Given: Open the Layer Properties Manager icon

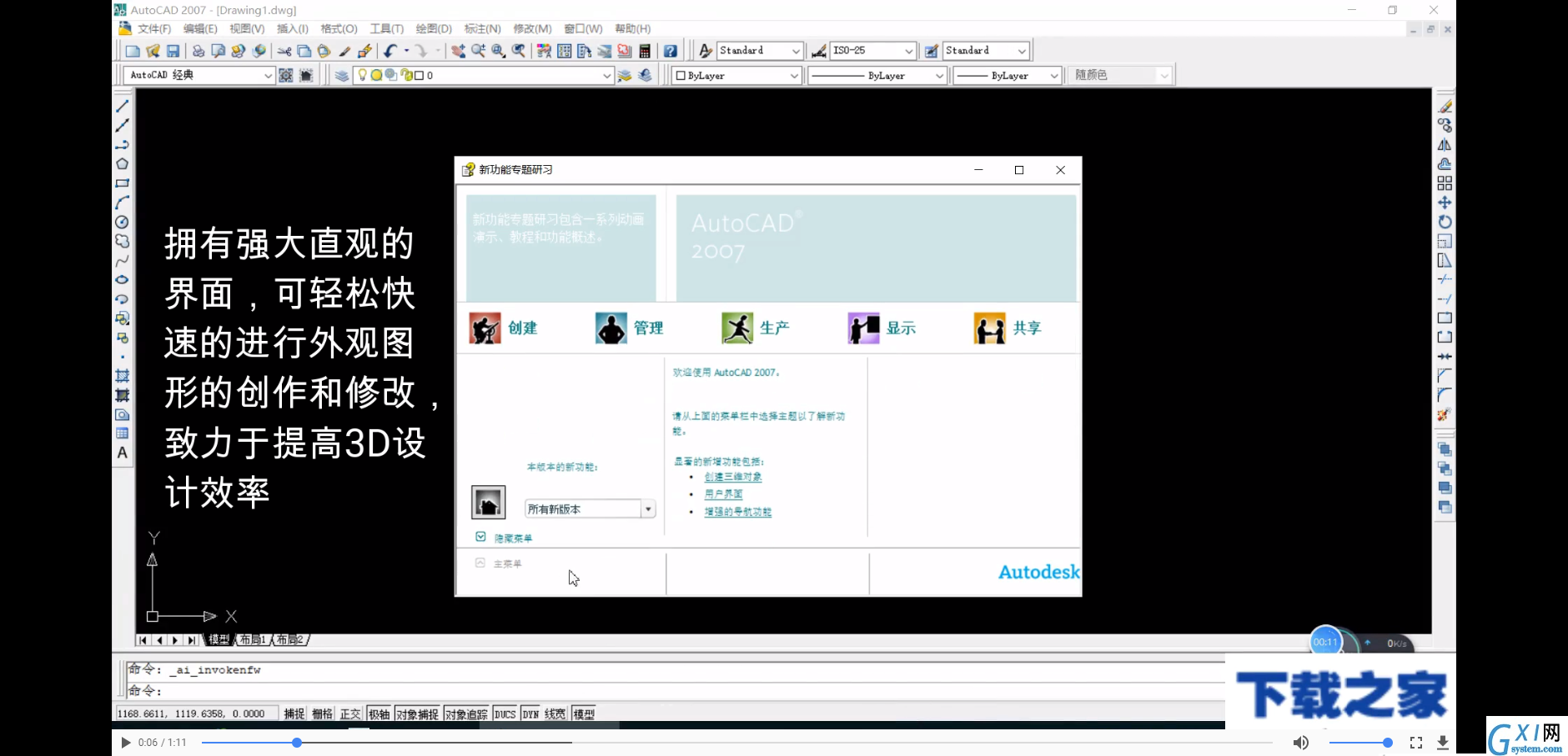Looking at the screenshot, I should pyautogui.click(x=342, y=75).
